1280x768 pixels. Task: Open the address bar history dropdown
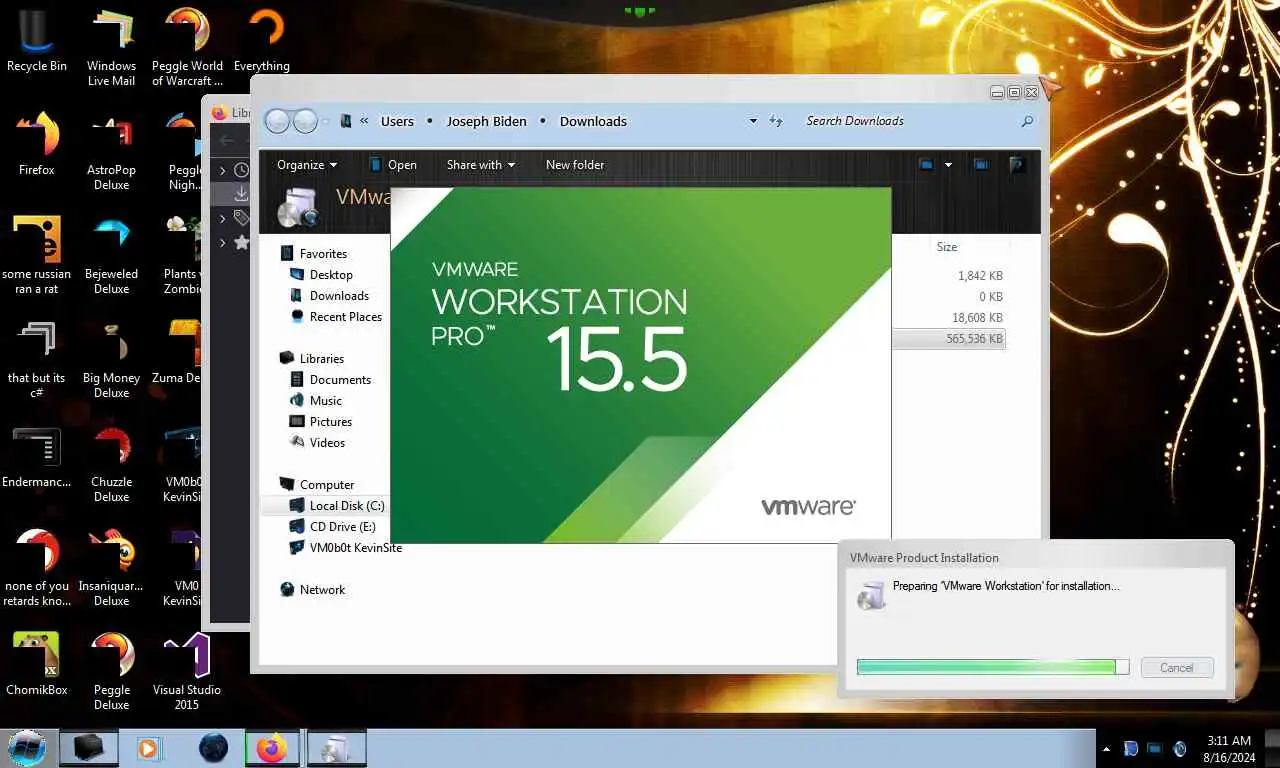coord(753,121)
